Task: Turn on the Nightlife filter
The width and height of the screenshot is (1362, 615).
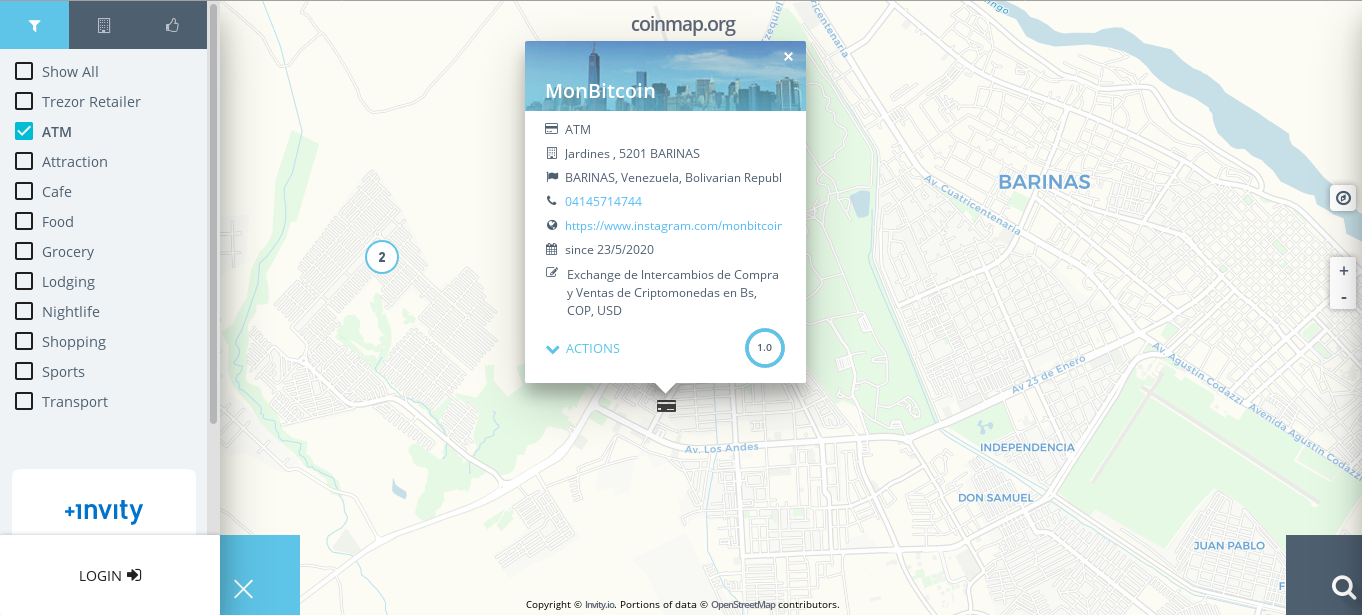Action: pyautogui.click(x=24, y=311)
